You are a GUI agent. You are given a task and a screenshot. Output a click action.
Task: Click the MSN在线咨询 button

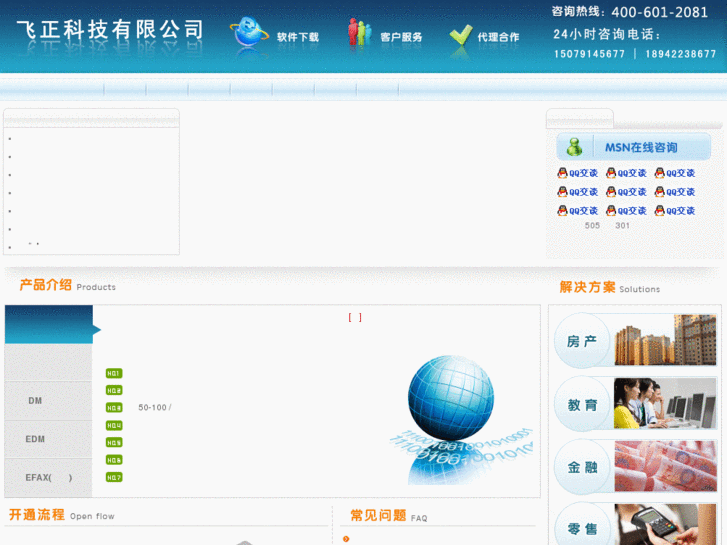[x=633, y=147]
